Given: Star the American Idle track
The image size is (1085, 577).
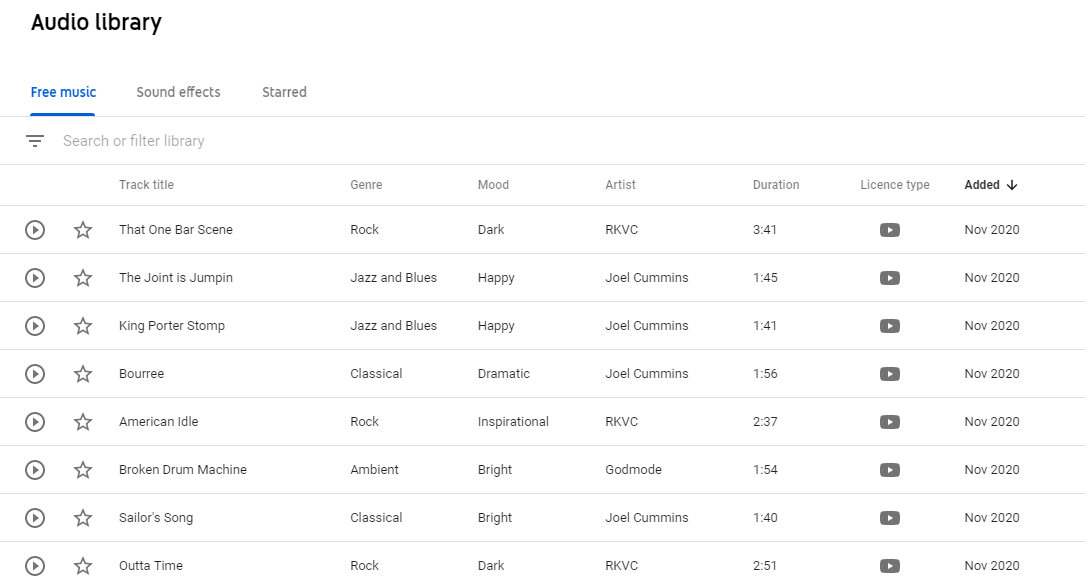Looking at the screenshot, I should pos(83,422).
